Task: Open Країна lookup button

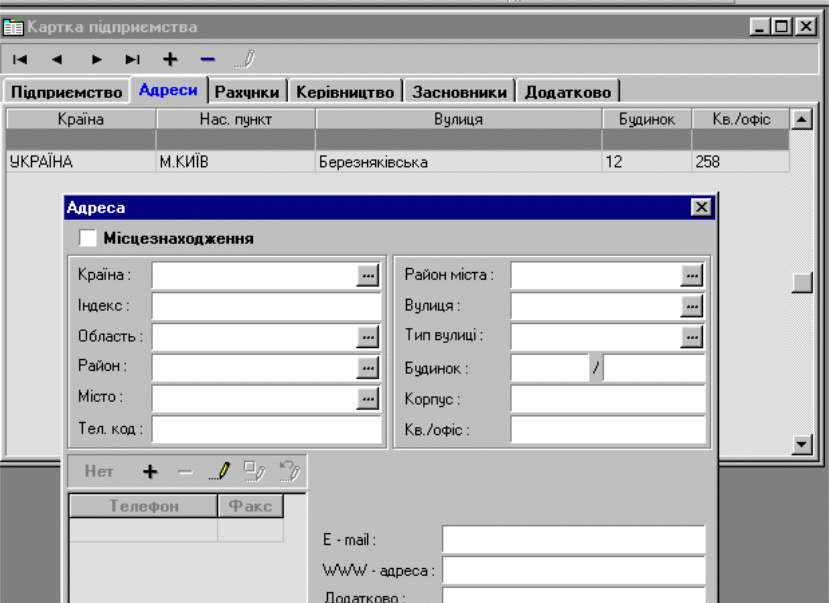Action: click(x=368, y=275)
